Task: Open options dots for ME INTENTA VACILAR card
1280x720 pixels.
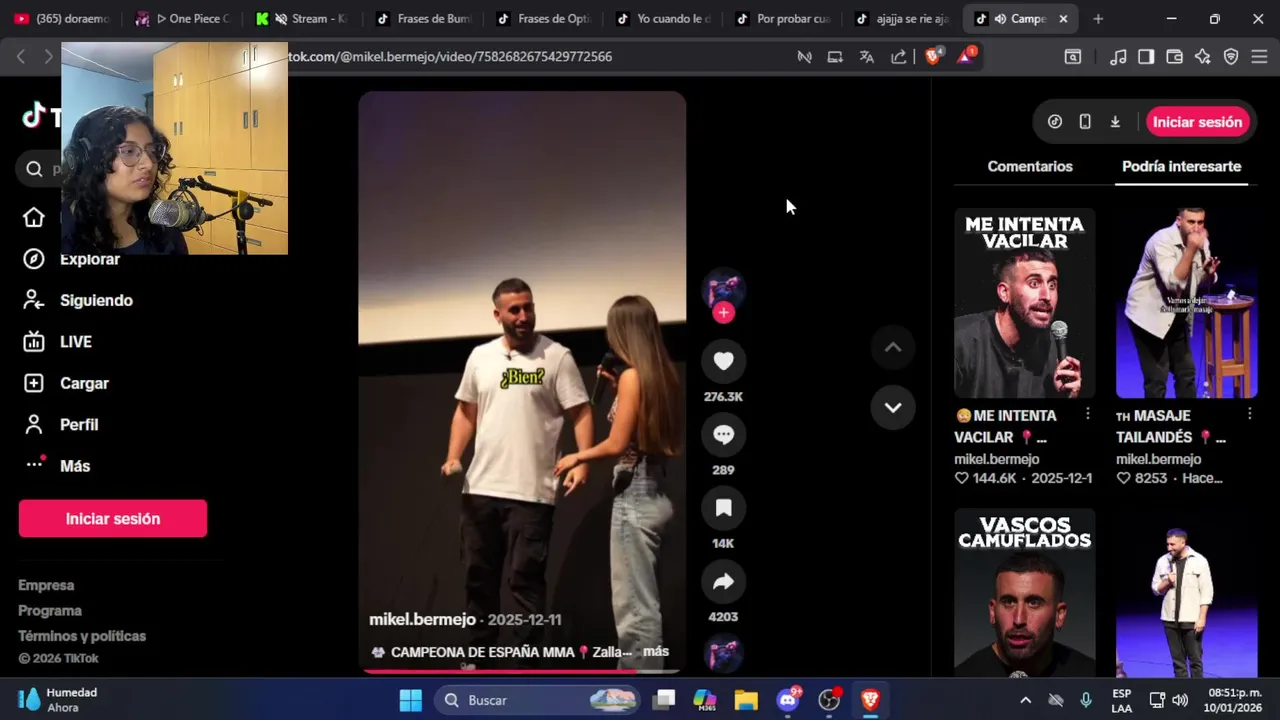Action: coord(1088,413)
